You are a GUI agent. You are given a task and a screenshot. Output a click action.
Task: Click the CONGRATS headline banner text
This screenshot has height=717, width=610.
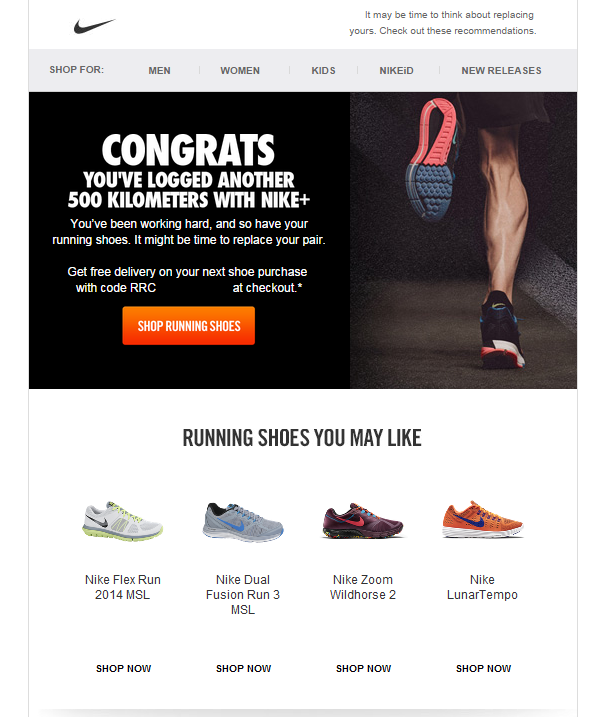pos(188,150)
